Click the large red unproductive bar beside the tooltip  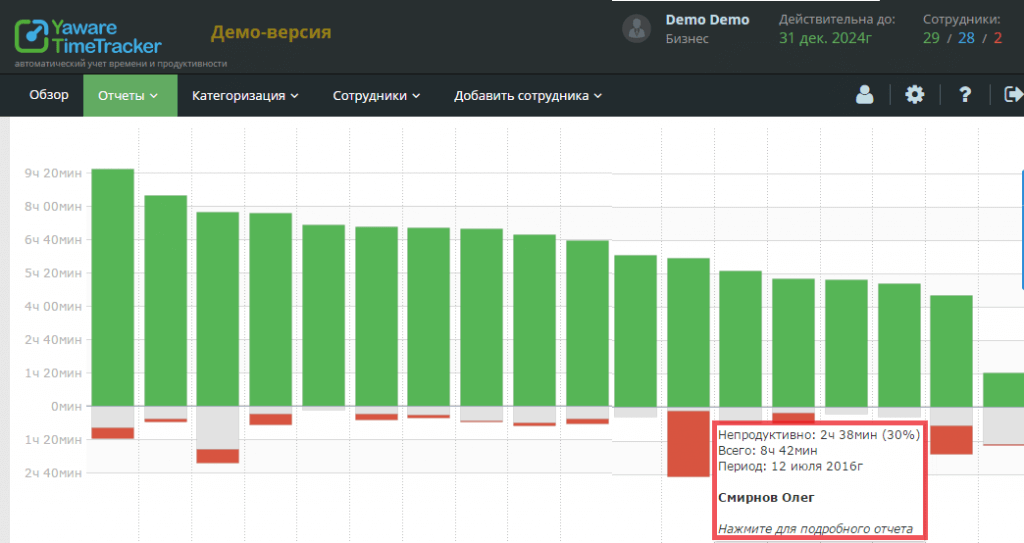coord(688,443)
